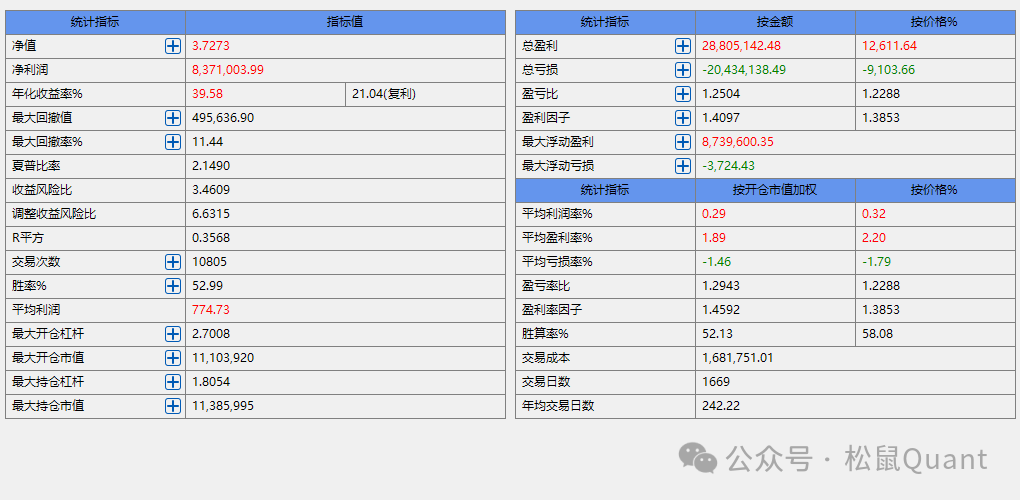Select the 净利润 value 8,371,003.99
Image resolution: width=1020 pixels, height=500 pixels.
point(228,70)
